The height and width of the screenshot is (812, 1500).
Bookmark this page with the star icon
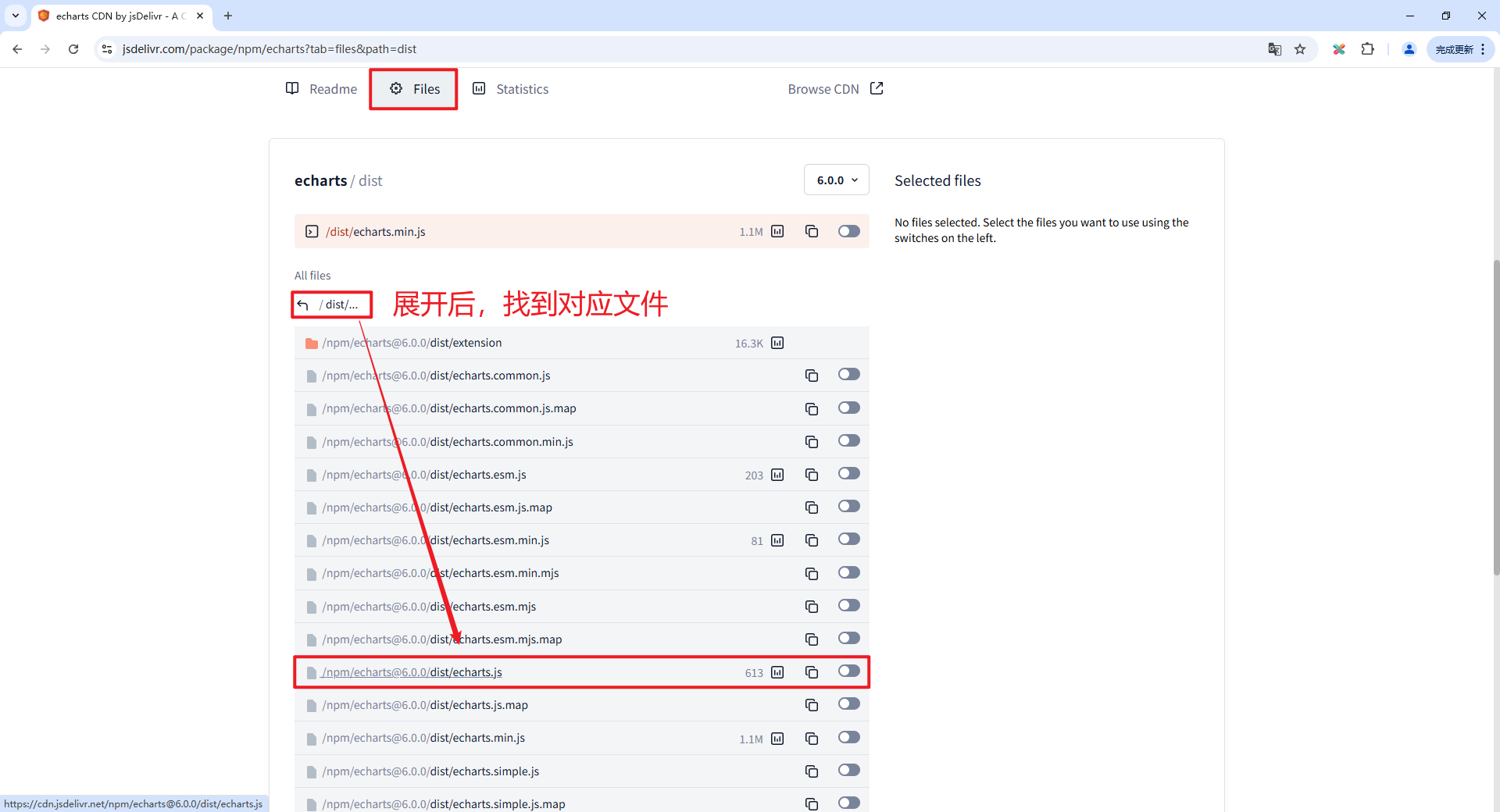(1300, 48)
